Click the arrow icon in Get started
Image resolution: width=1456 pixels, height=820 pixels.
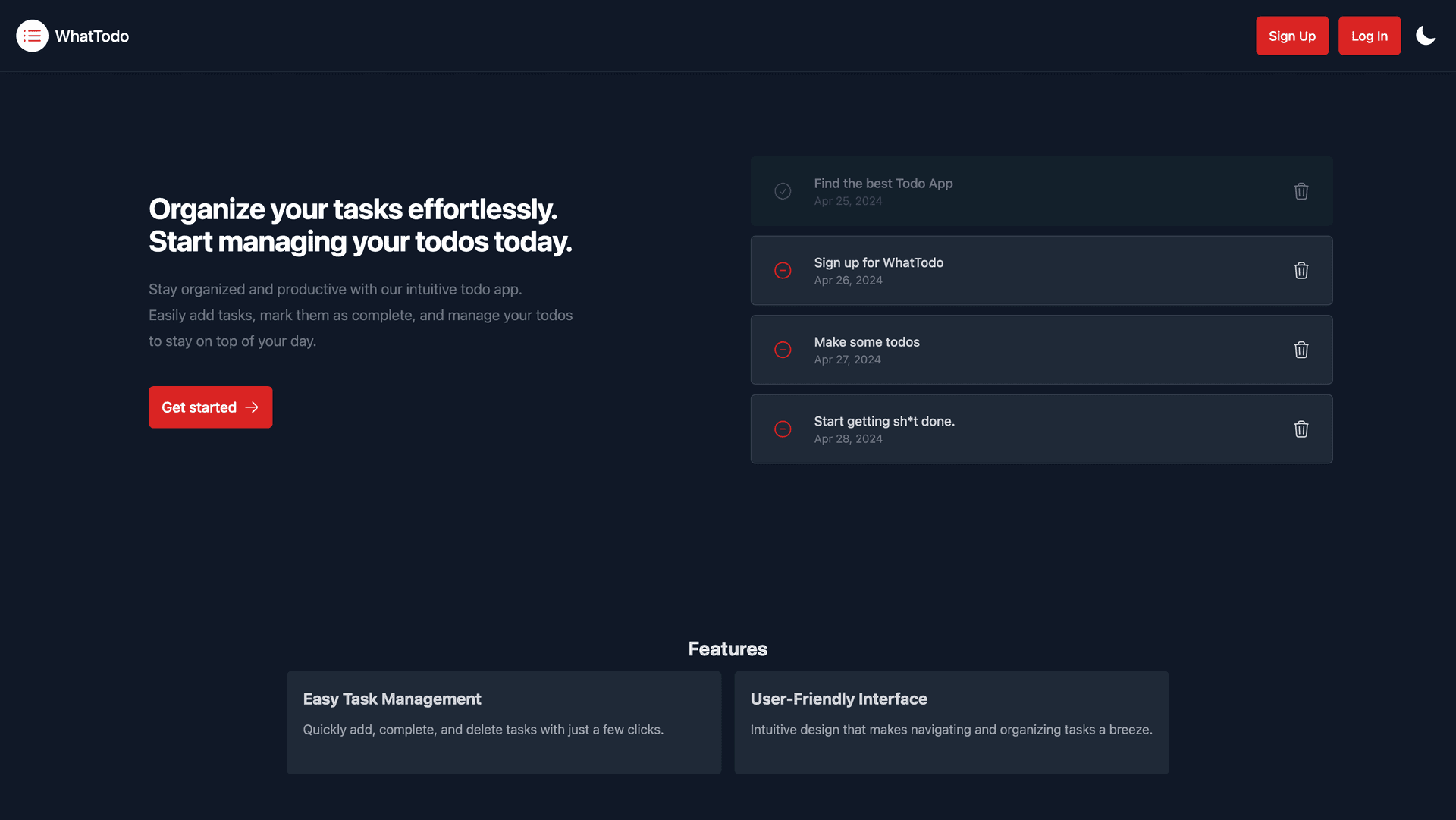pos(253,407)
